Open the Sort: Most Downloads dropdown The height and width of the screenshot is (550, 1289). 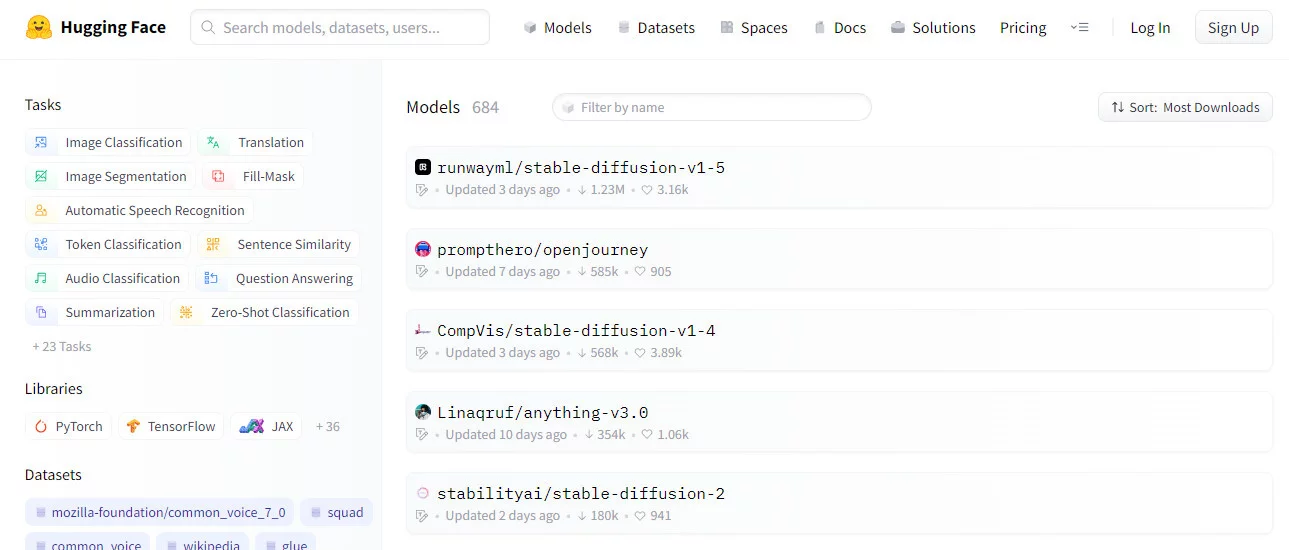click(1185, 107)
